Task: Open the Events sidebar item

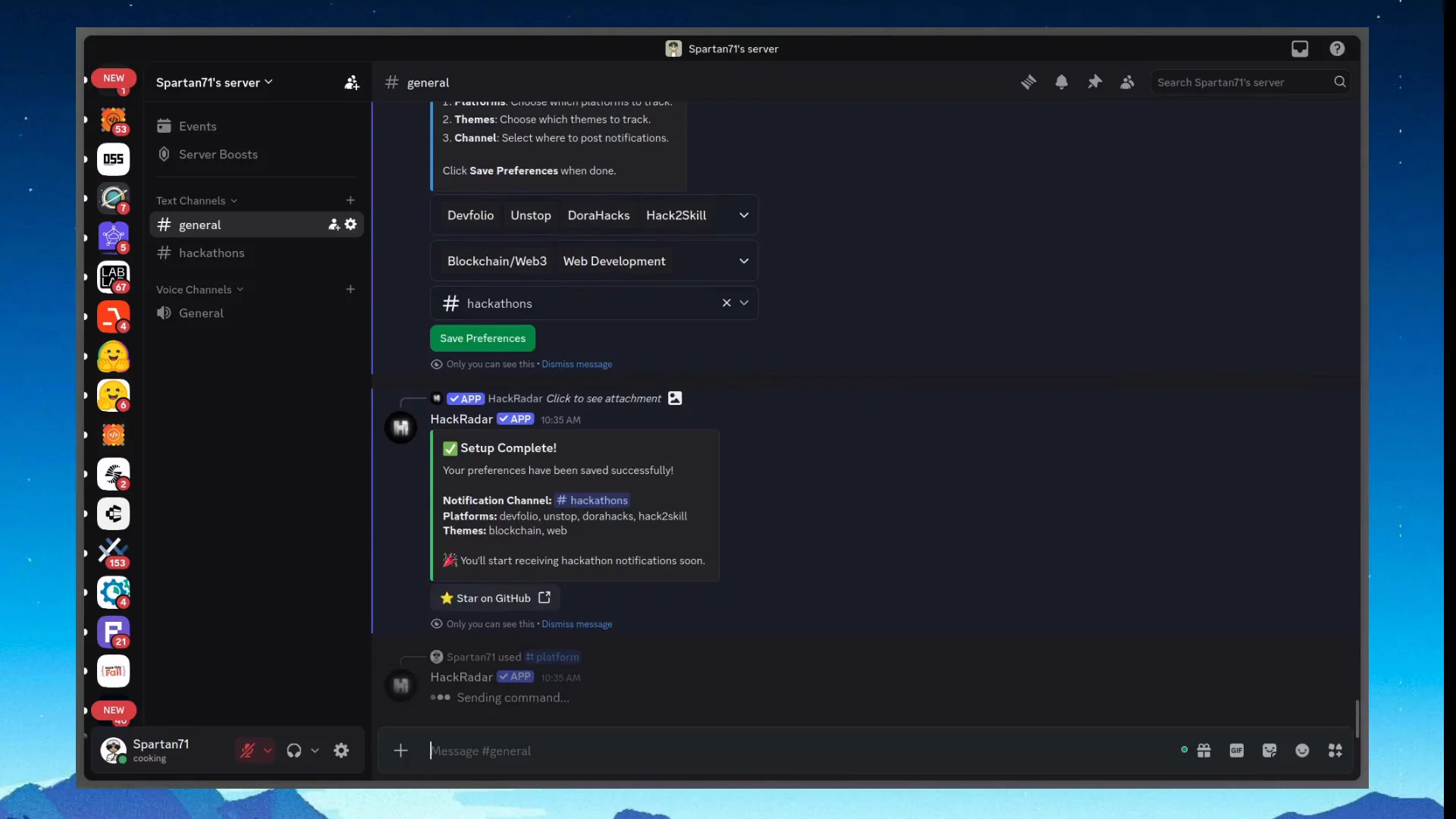Action: pos(197,127)
